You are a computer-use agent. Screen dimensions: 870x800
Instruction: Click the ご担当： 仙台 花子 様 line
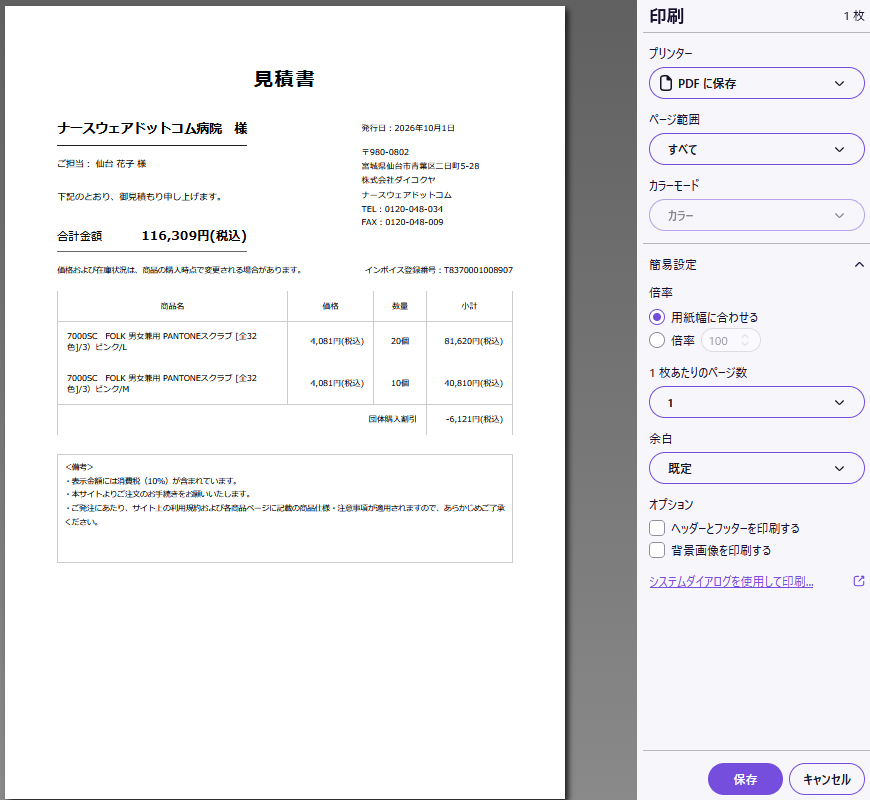(102, 164)
